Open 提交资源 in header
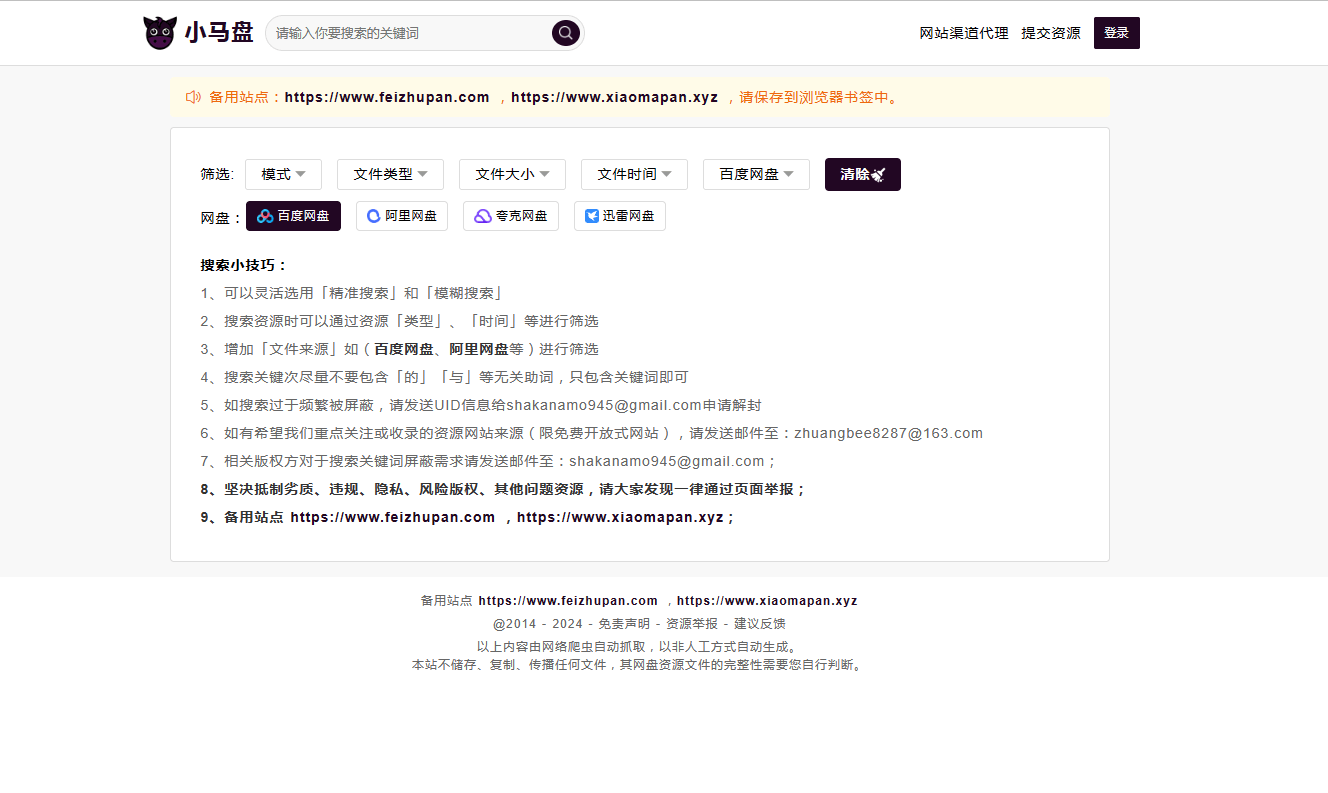The height and width of the screenshot is (793, 1328). point(1051,33)
